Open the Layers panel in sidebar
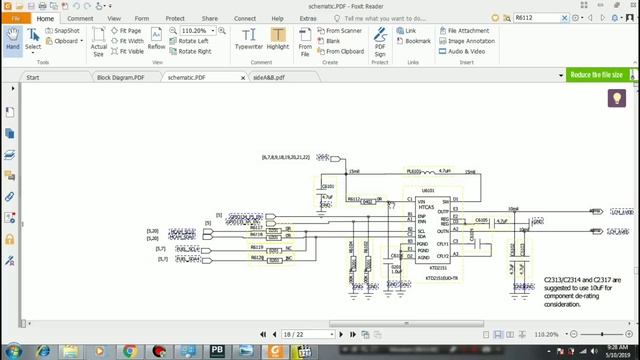 (x=10, y=155)
